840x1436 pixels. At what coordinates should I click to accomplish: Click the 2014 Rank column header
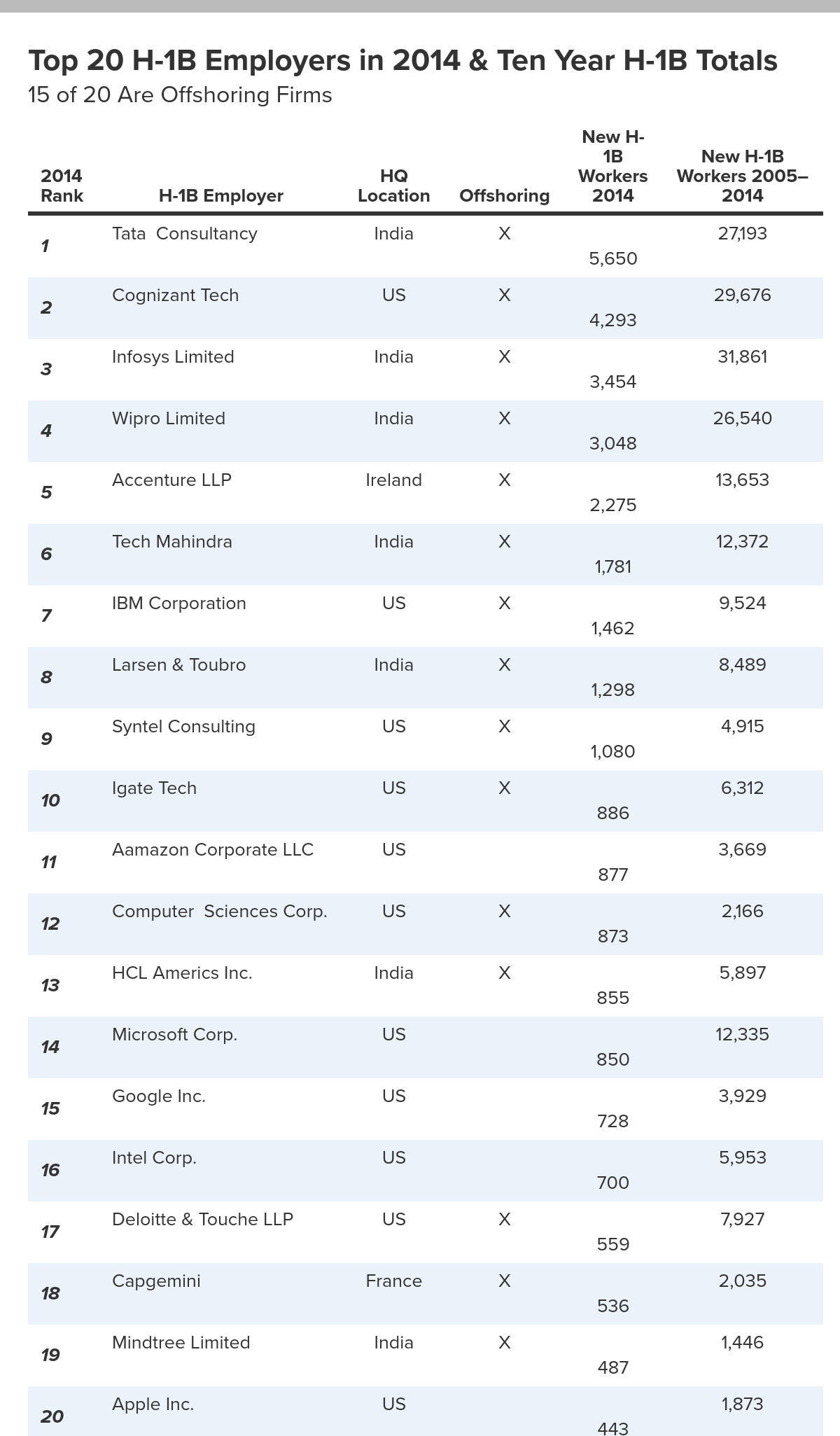pos(62,186)
